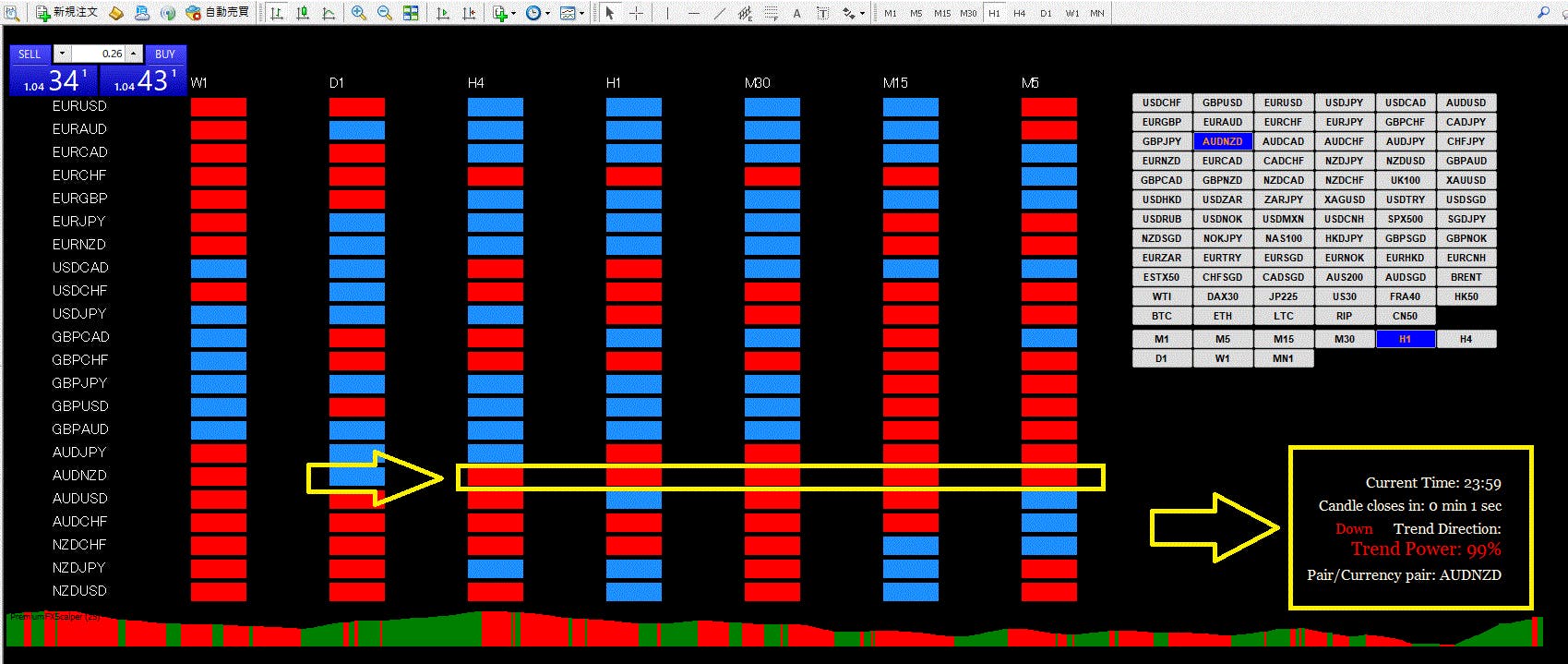Toggle the 自動売買 auto trading button
Screen dimensions: 1568x664
click(218, 13)
